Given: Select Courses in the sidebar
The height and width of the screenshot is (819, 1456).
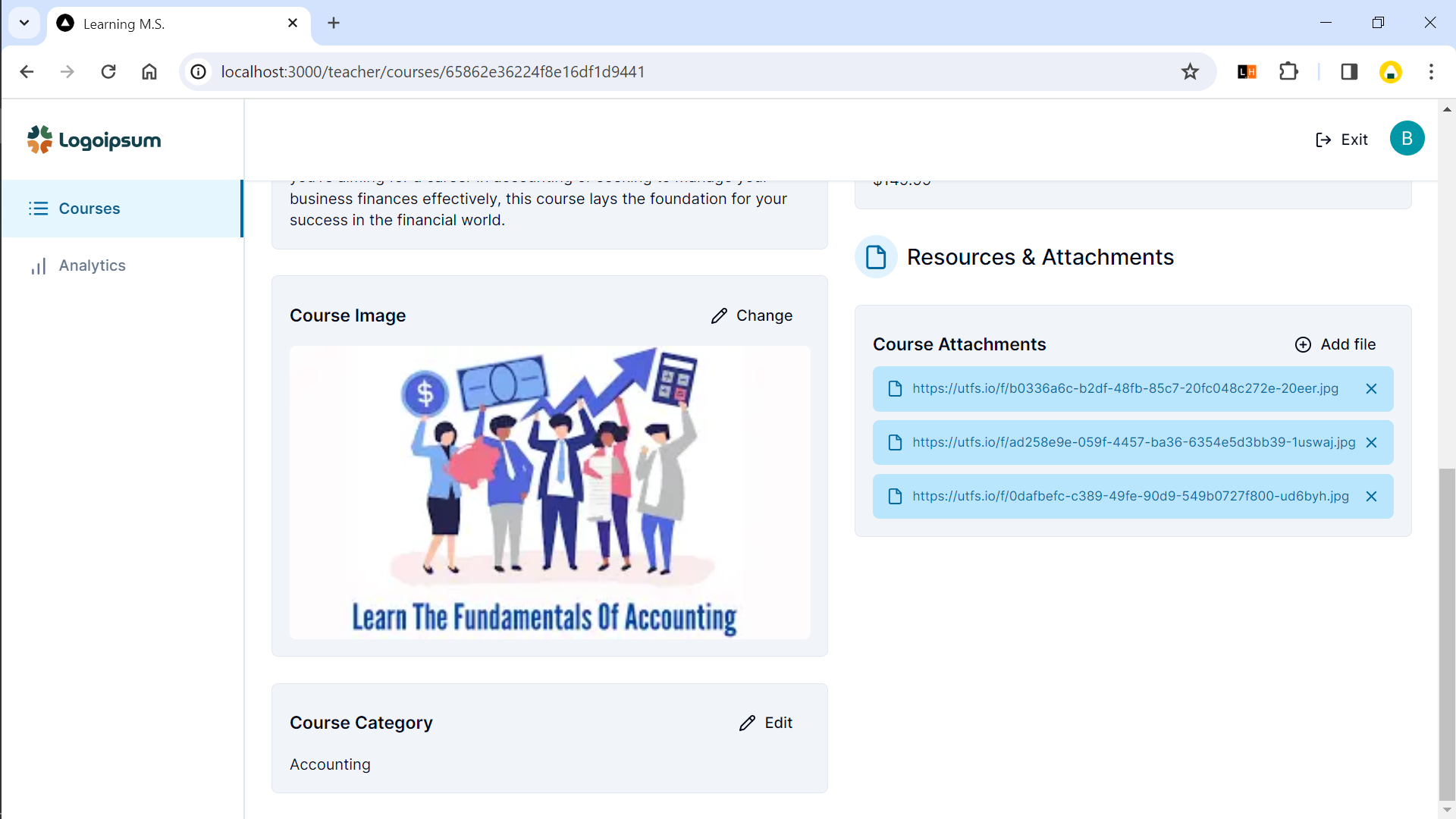Looking at the screenshot, I should pyautogui.click(x=89, y=209).
